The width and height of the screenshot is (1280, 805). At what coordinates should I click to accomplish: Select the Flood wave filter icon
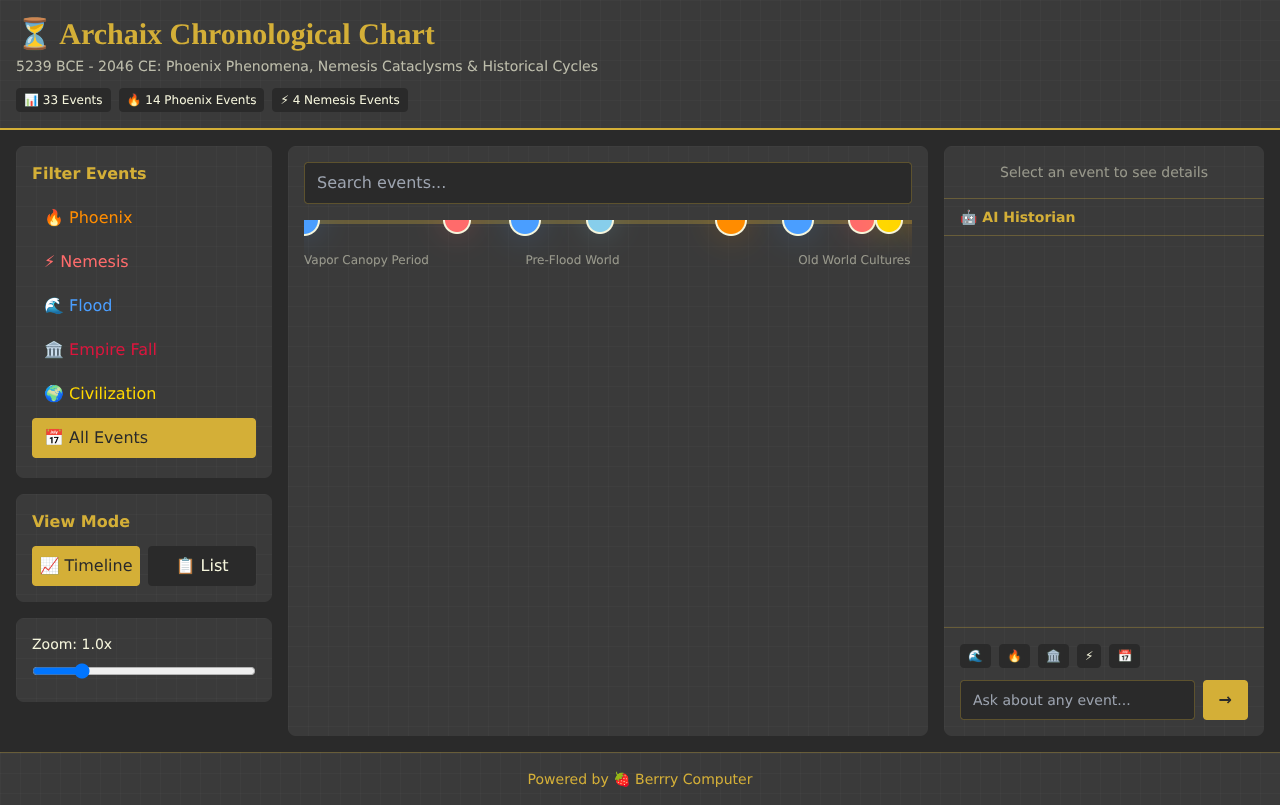(53, 305)
